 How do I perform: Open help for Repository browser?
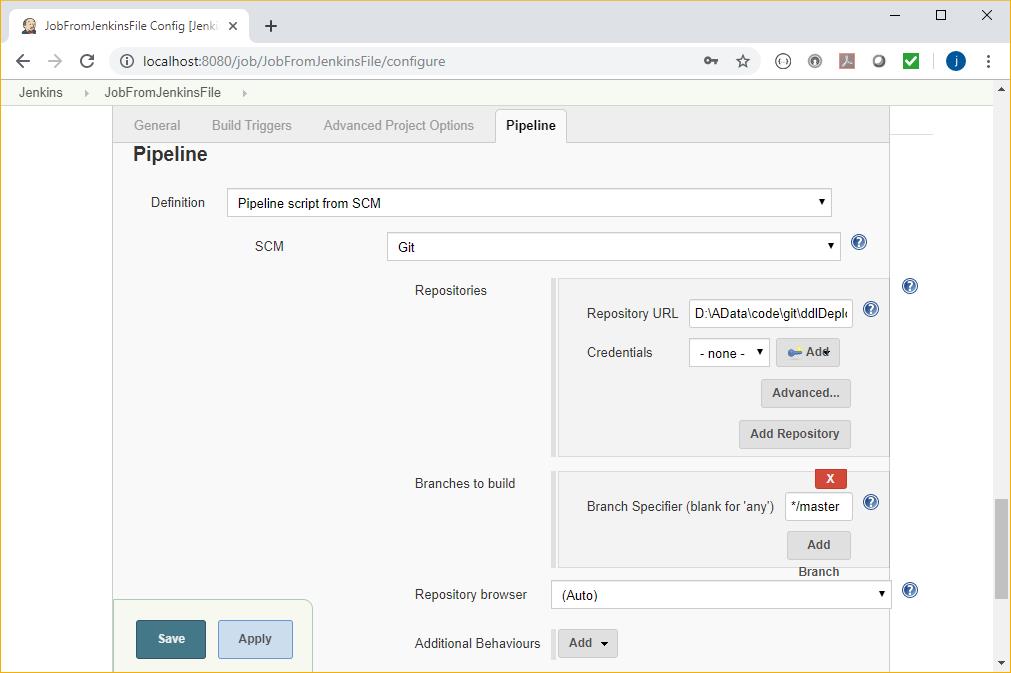910,590
